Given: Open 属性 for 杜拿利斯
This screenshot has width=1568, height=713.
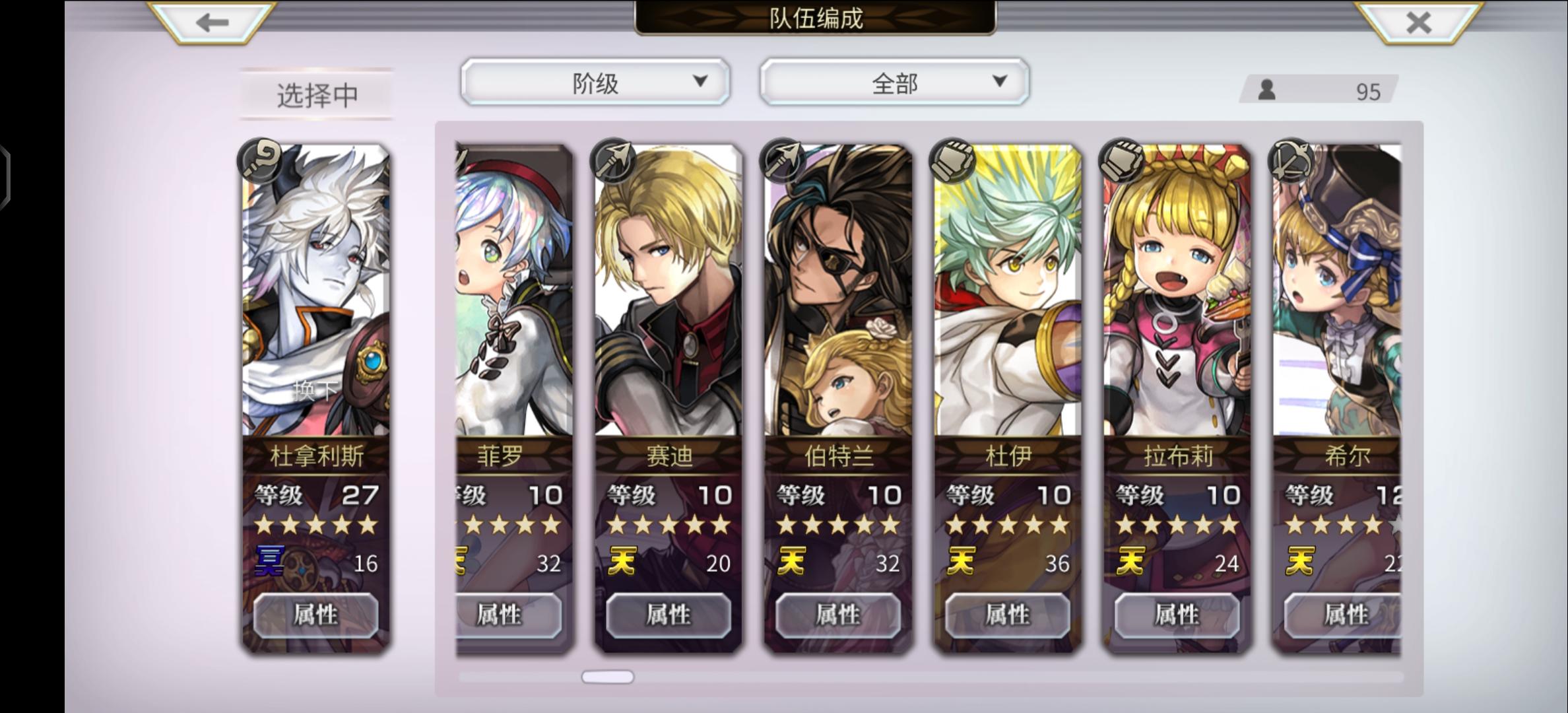Looking at the screenshot, I should pyautogui.click(x=316, y=615).
